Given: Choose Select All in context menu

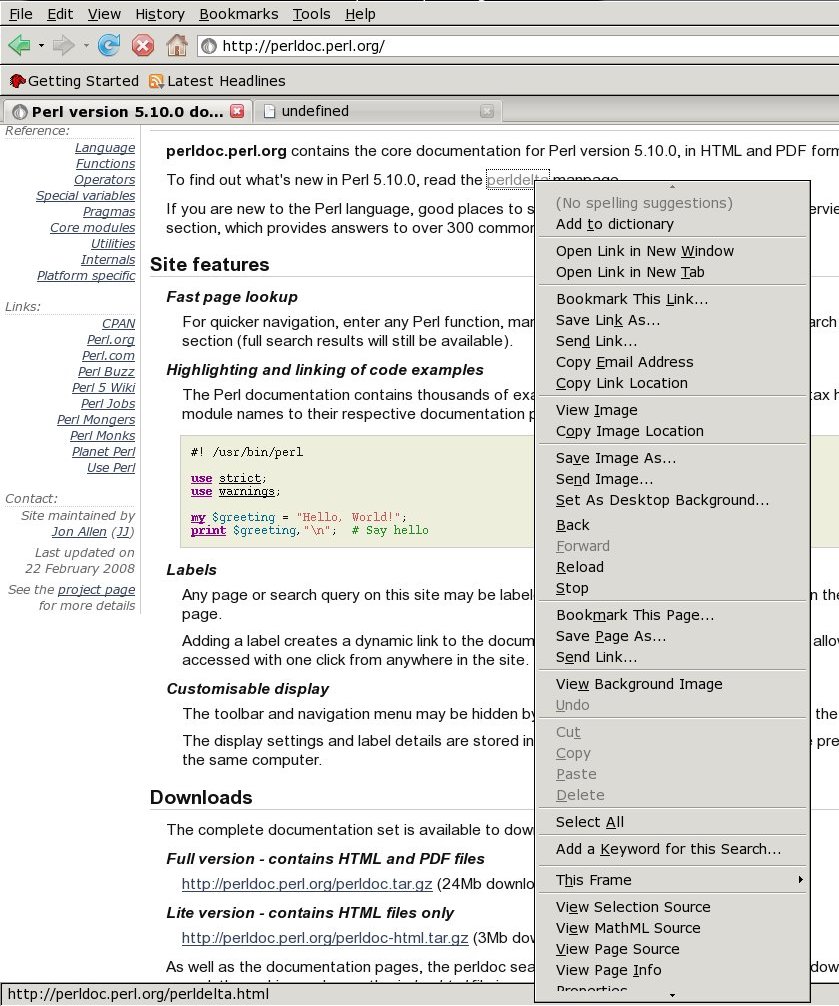Looking at the screenshot, I should click(x=672, y=822).
